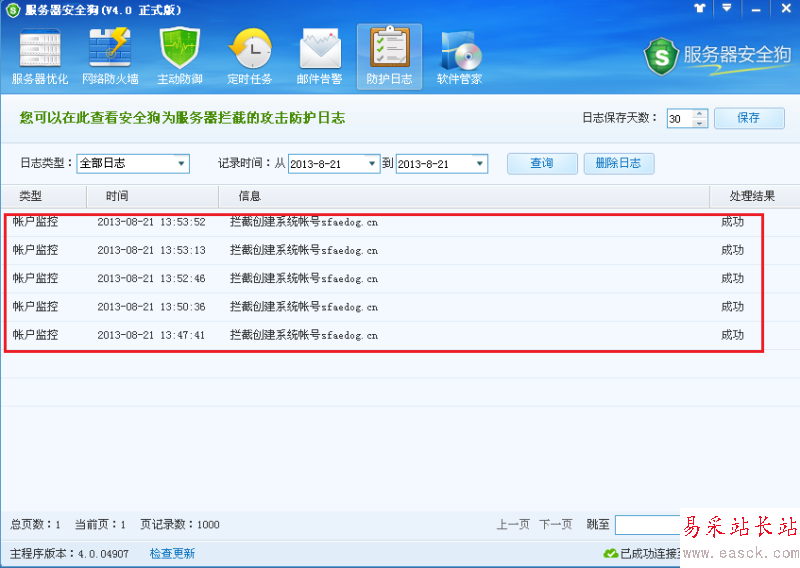Open the 网络防火墙 firewall module

tap(110, 56)
